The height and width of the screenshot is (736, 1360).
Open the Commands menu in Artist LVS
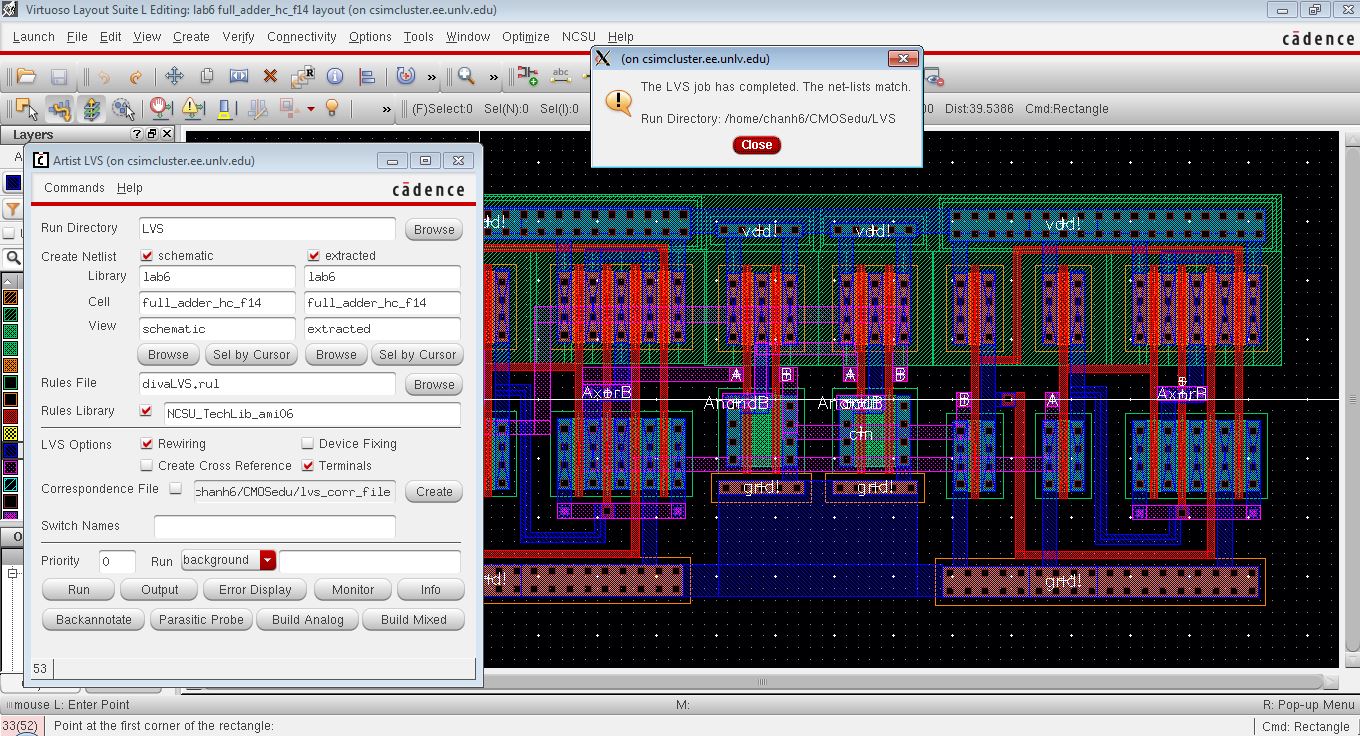click(x=76, y=187)
